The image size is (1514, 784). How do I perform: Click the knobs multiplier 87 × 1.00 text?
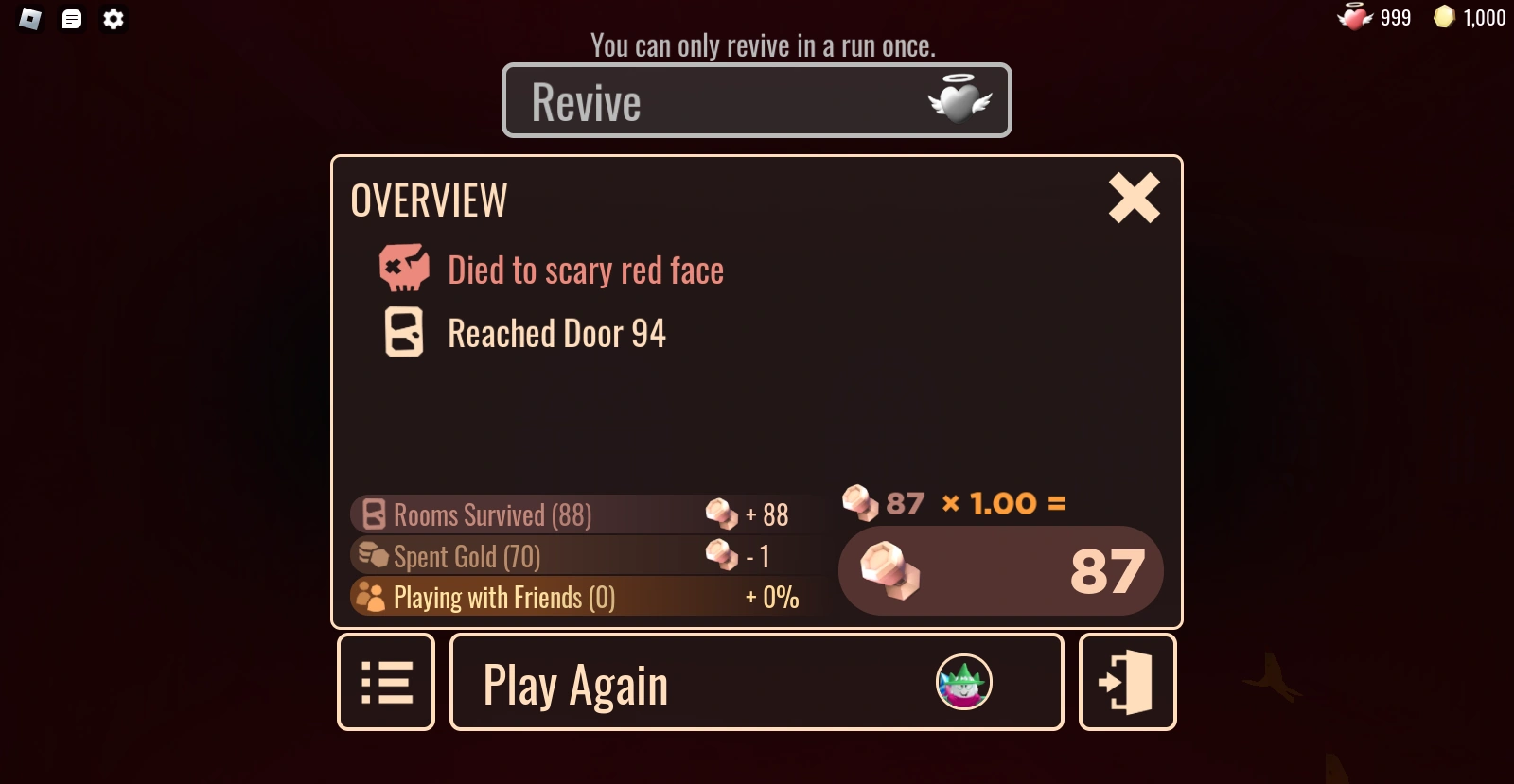point(955,503)
